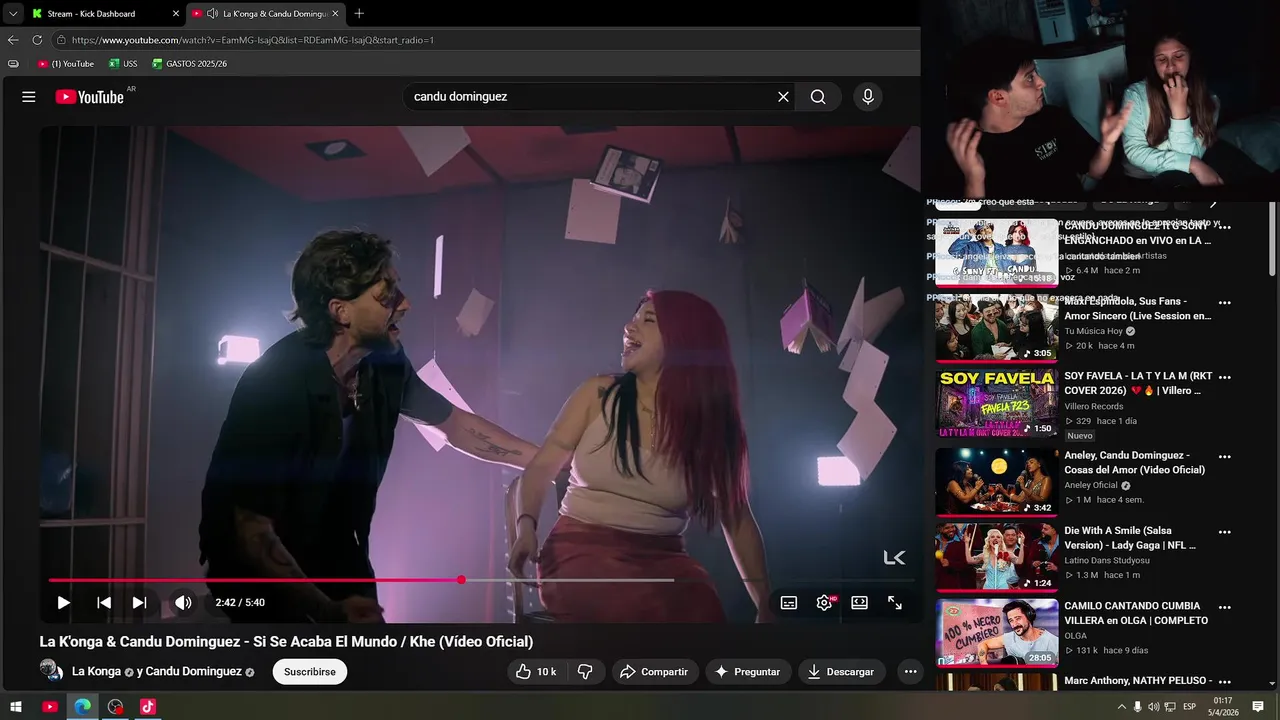
Task: Open the GASTOS 2025/26 bookmark
Action: coord(190,63)
